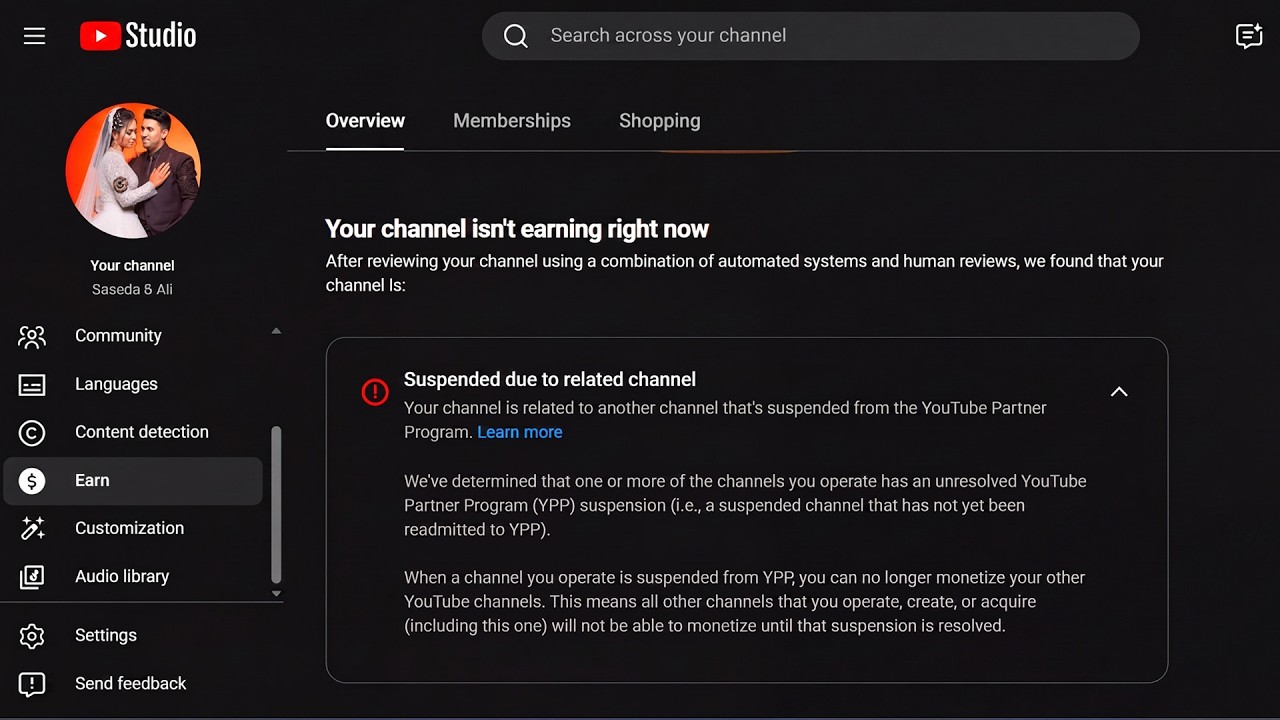This screenshot has width=1280, height=720.
Task: Click the Customization magic wand icon
Action: pos(32,528)
